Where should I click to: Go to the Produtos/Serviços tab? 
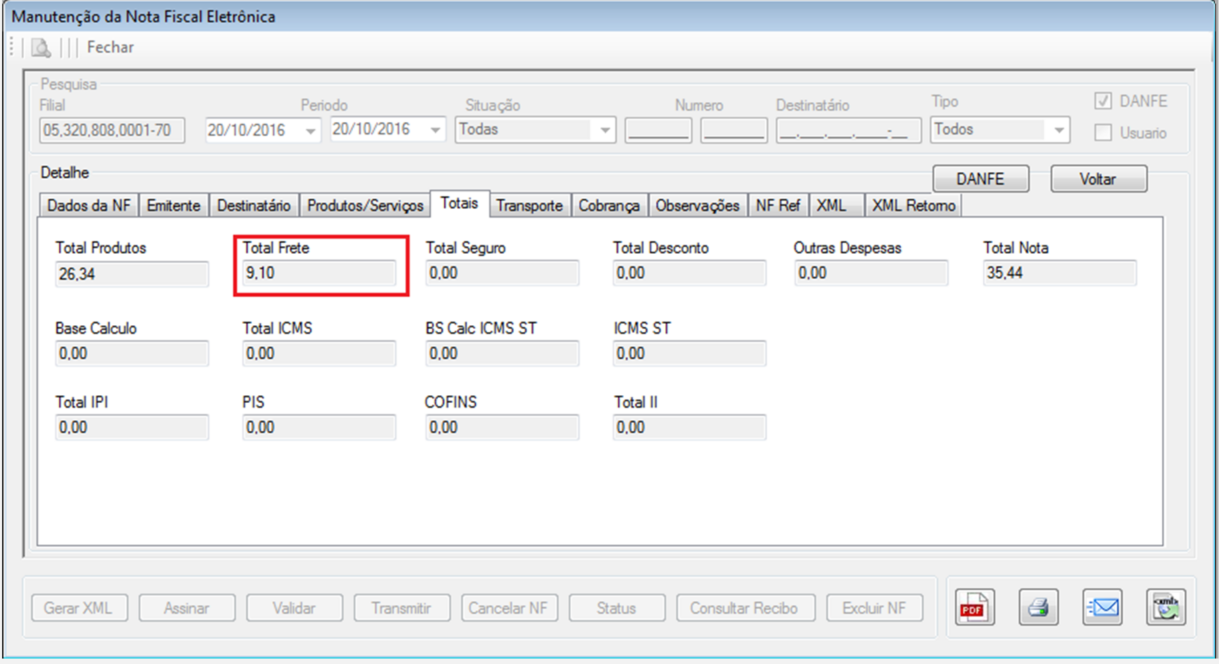[x=365, y=205]
